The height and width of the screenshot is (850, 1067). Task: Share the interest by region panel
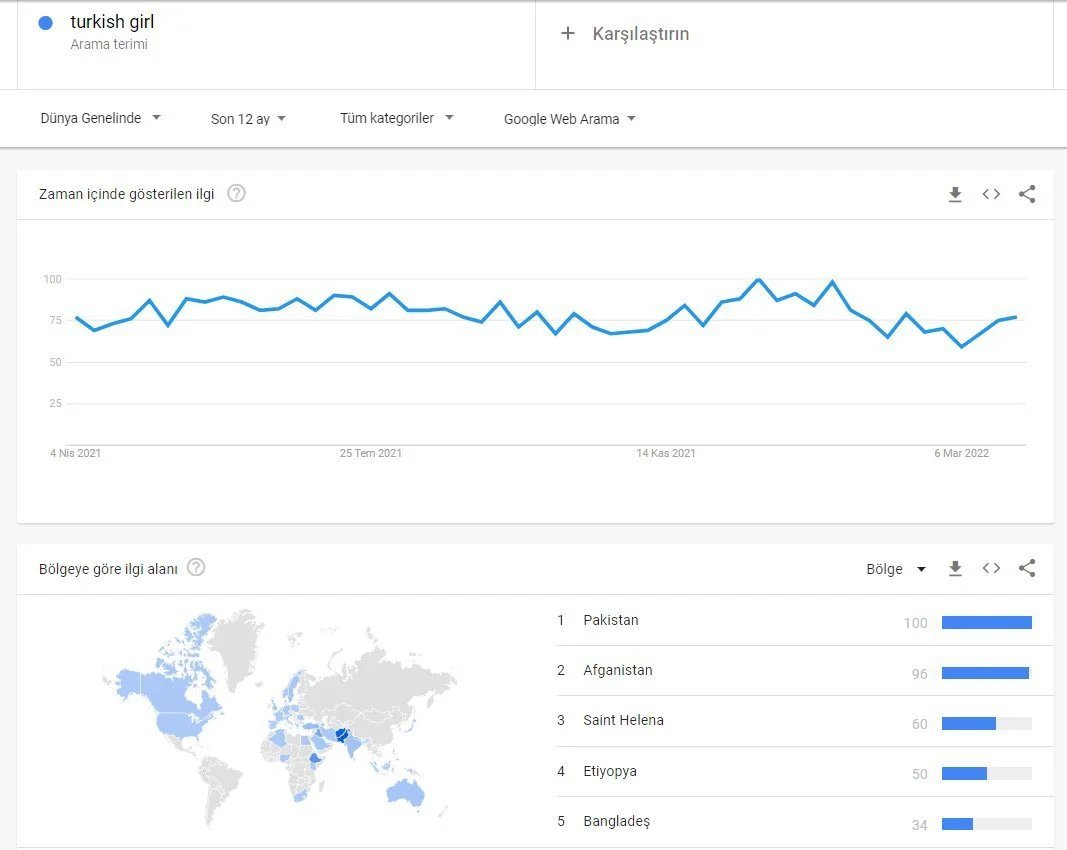coord(1027,569)
